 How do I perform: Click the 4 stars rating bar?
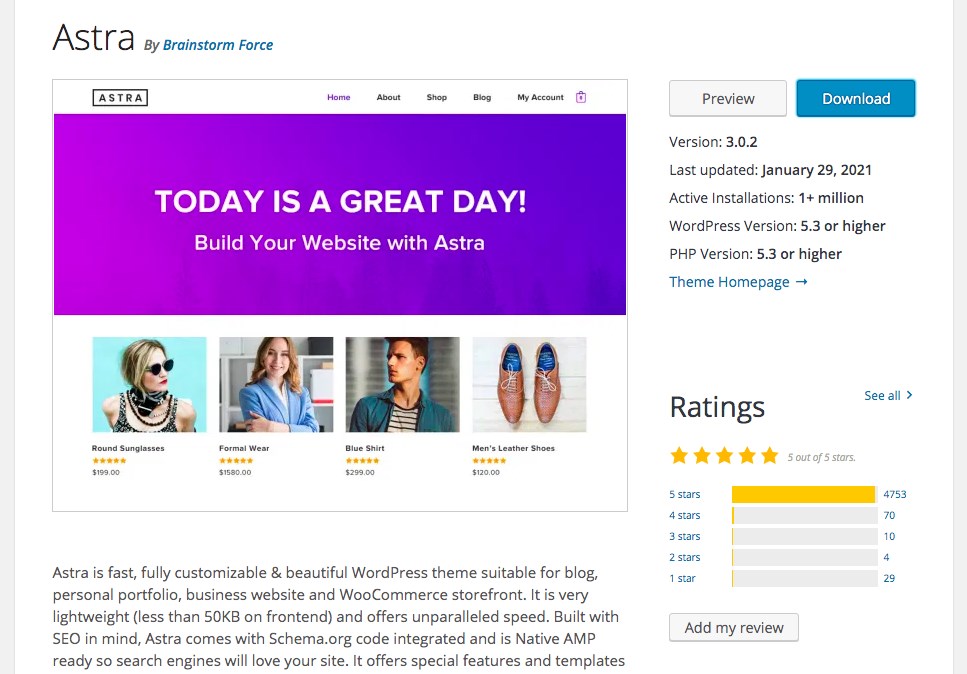[804, 515]
